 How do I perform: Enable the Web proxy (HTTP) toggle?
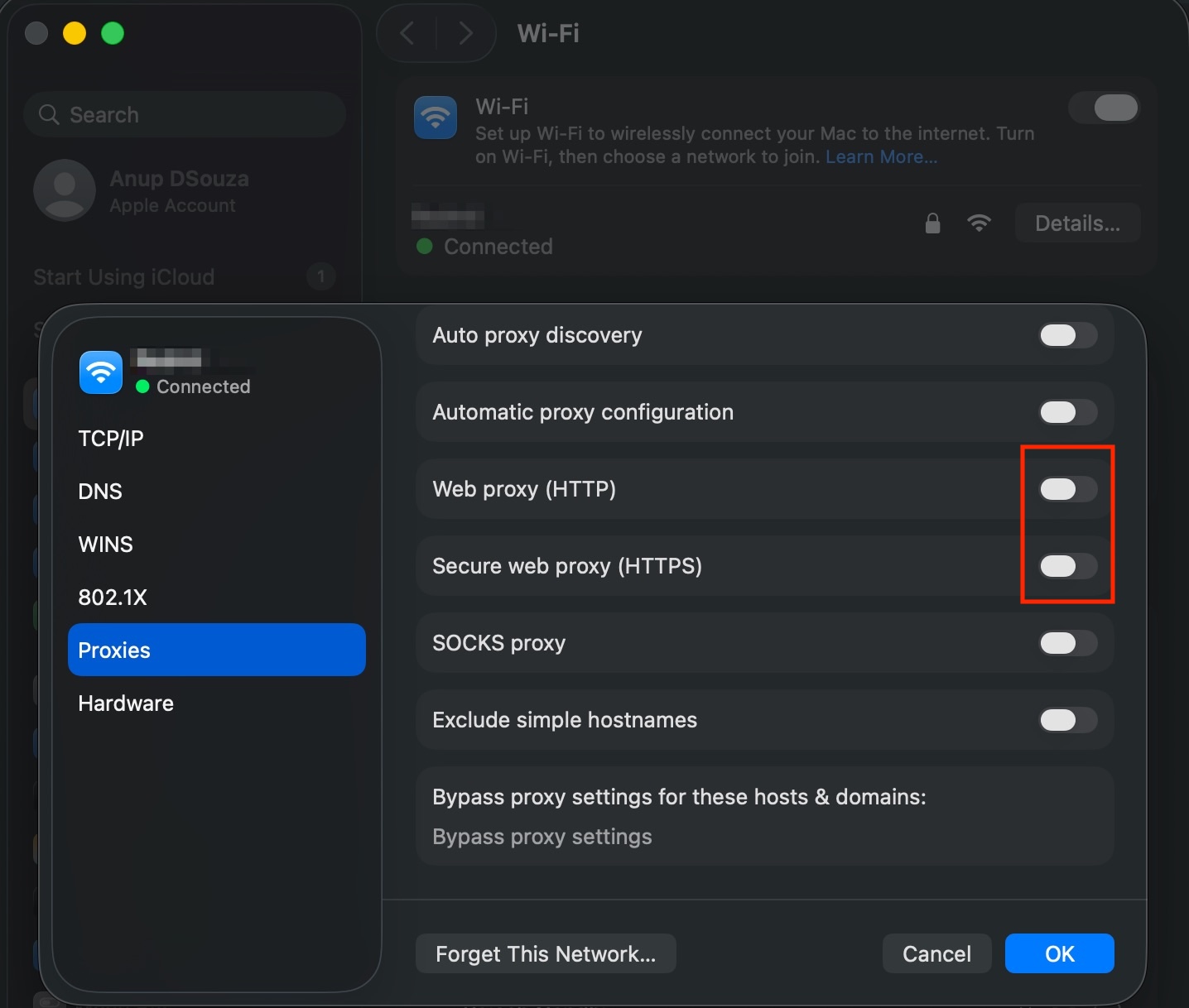1067,489
